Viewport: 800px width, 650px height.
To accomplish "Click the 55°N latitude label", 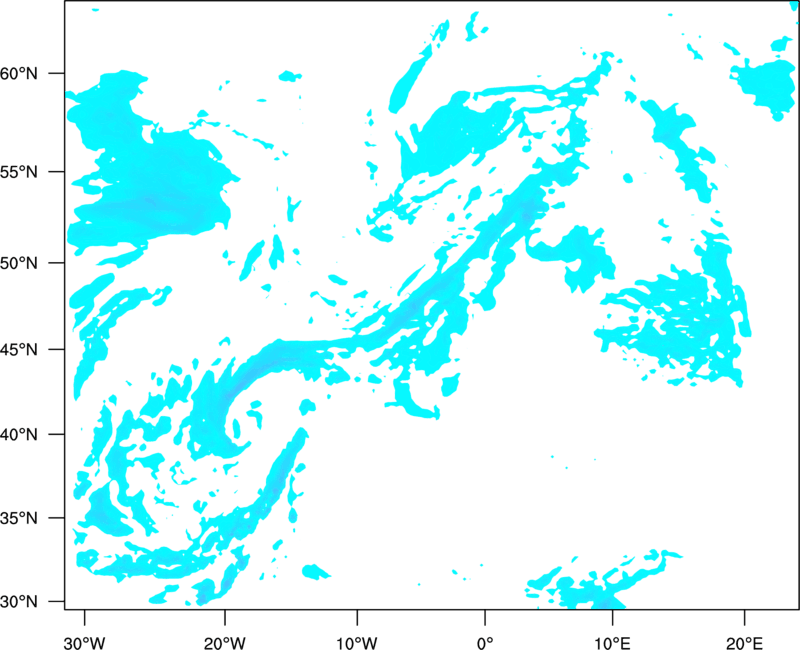I will tap(19, 172).
